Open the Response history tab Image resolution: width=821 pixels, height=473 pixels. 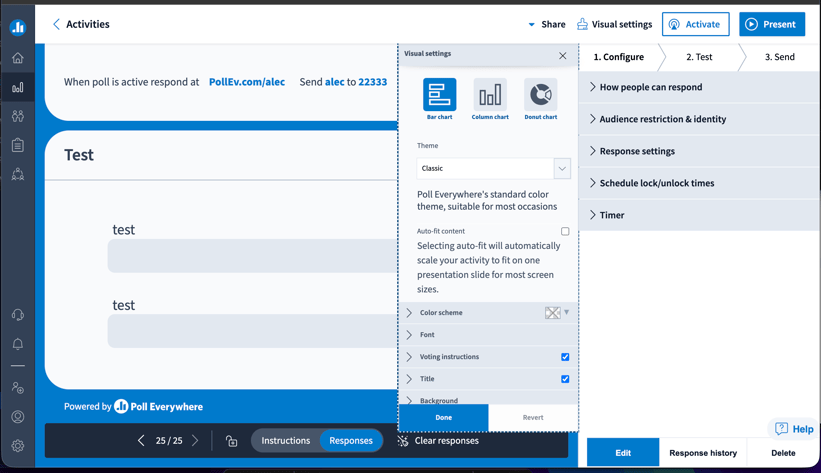tap(703, 453)
